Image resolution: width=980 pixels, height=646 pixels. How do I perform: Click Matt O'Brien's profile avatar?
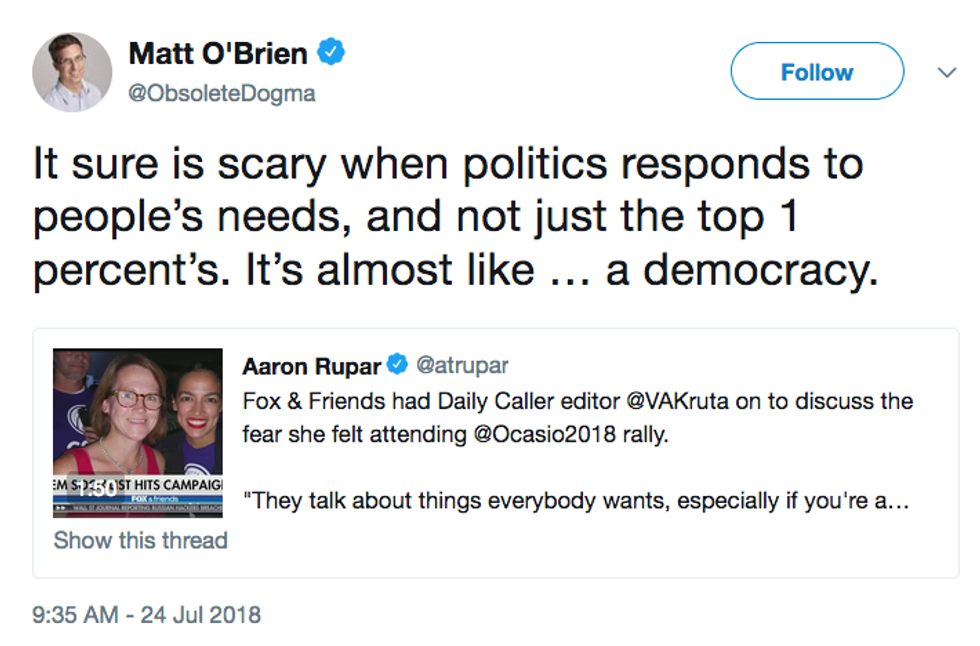click(72, 71)
